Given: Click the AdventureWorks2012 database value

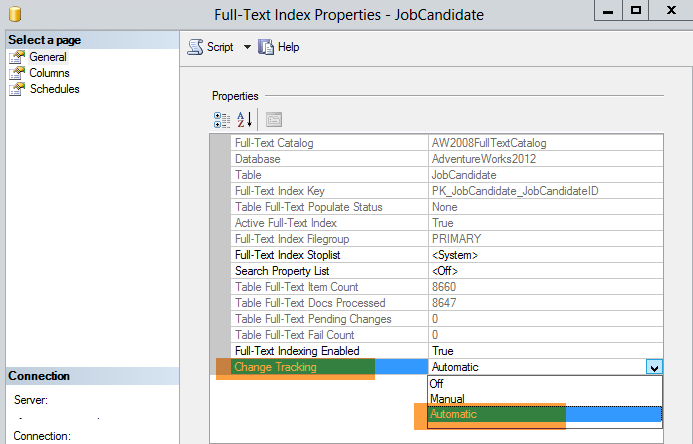Looking at the screenshot, I should click(x=484, y=159).
